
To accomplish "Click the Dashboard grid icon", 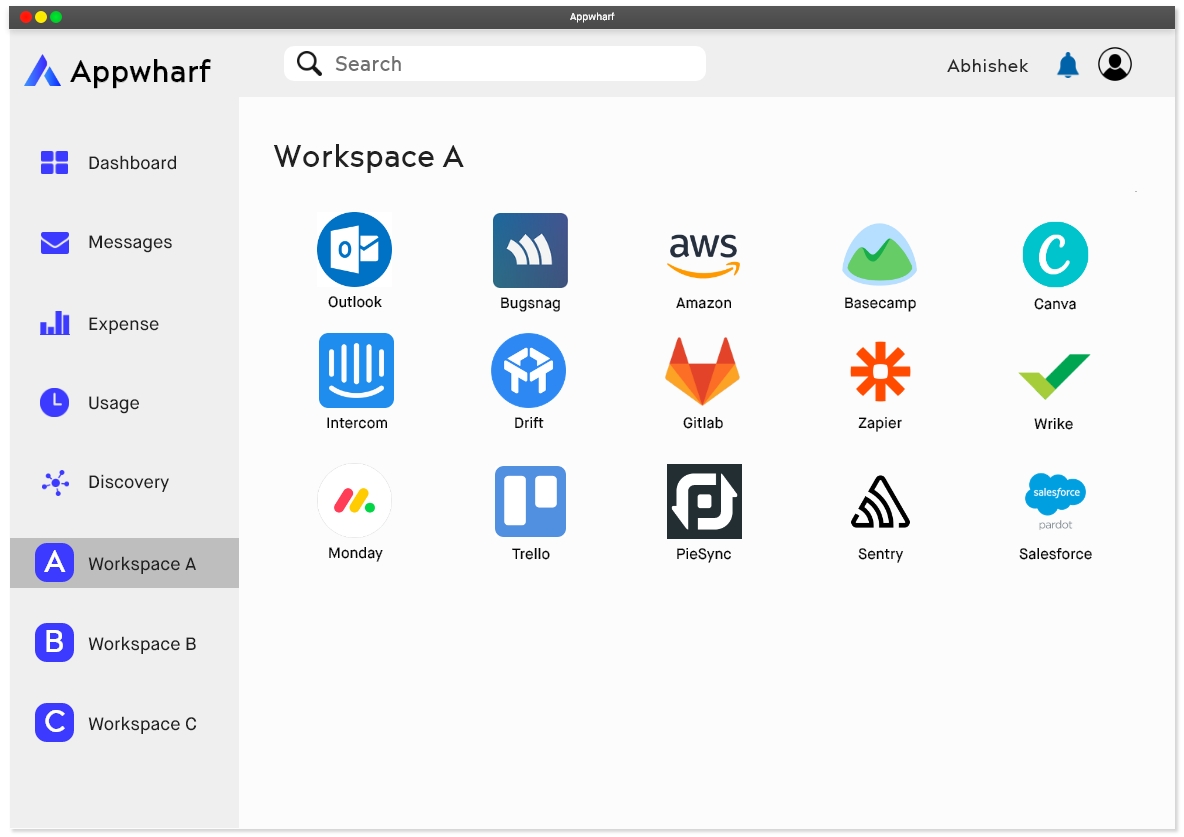I will [54, 162].
